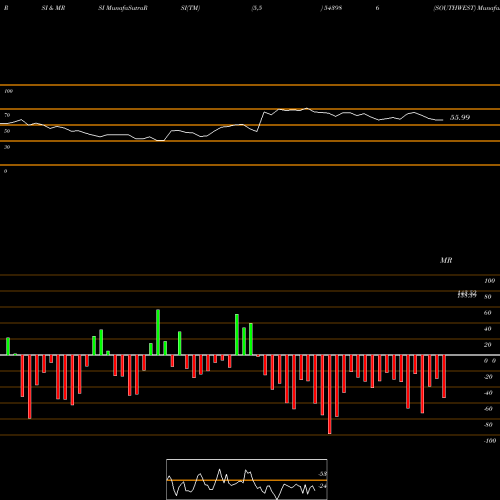Screen dimensions: 500x500
Task: Click the 24 value in the mini chart
Action: click(323, 486)
